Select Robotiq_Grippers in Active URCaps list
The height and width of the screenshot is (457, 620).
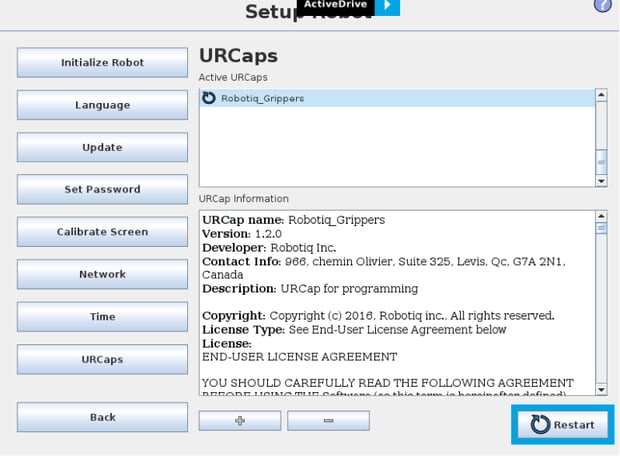[x=397, y=98]
